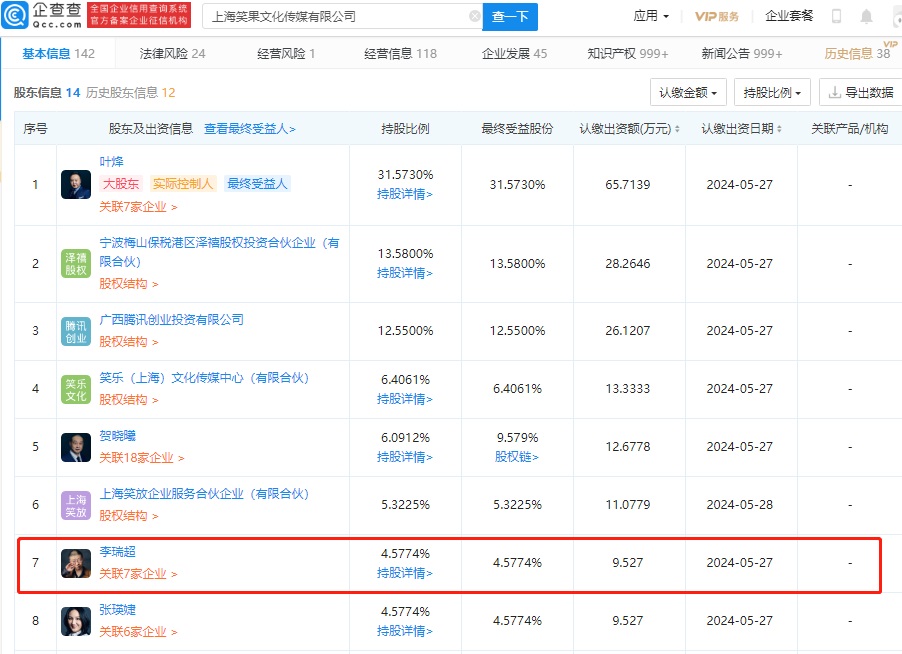Screen dimensions: 902x654
Task: Expand 股权结构 under 广西腾讯创业投资
Action: pos(129,342)
